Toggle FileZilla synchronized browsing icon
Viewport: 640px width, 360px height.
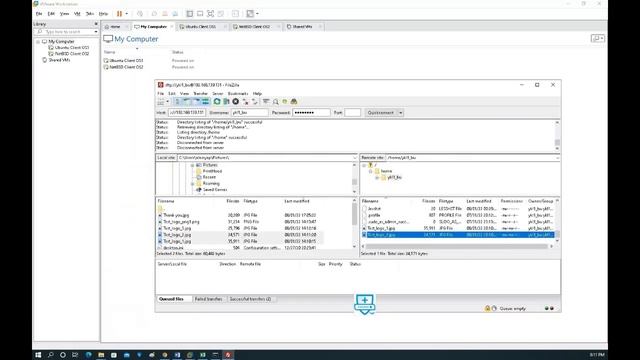[x=285, y=102]
